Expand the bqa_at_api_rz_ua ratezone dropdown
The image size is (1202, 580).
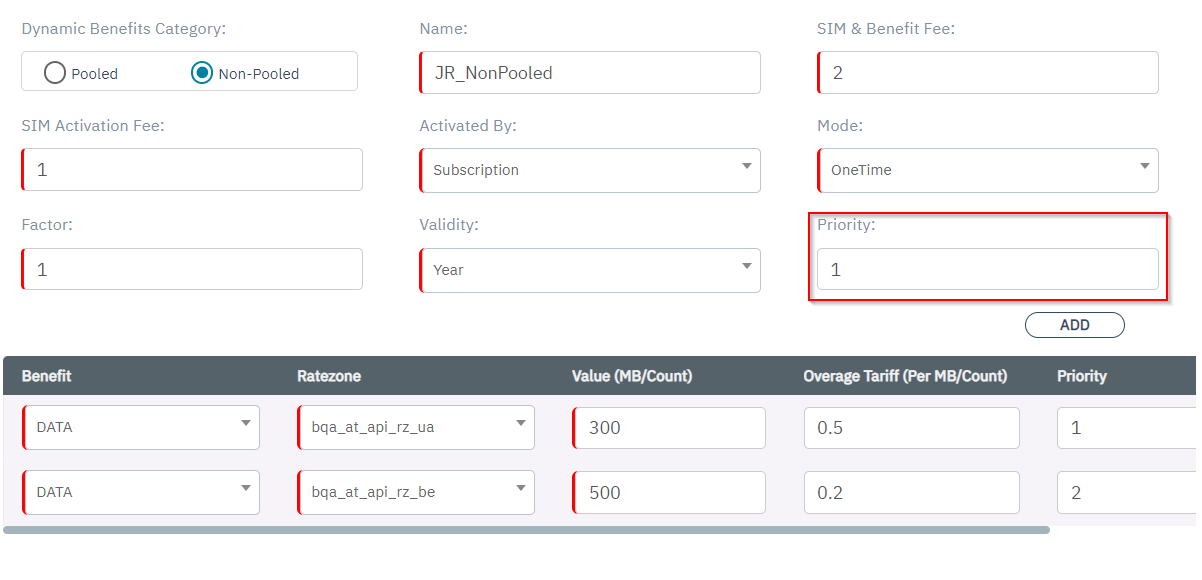tap(416, 427)
